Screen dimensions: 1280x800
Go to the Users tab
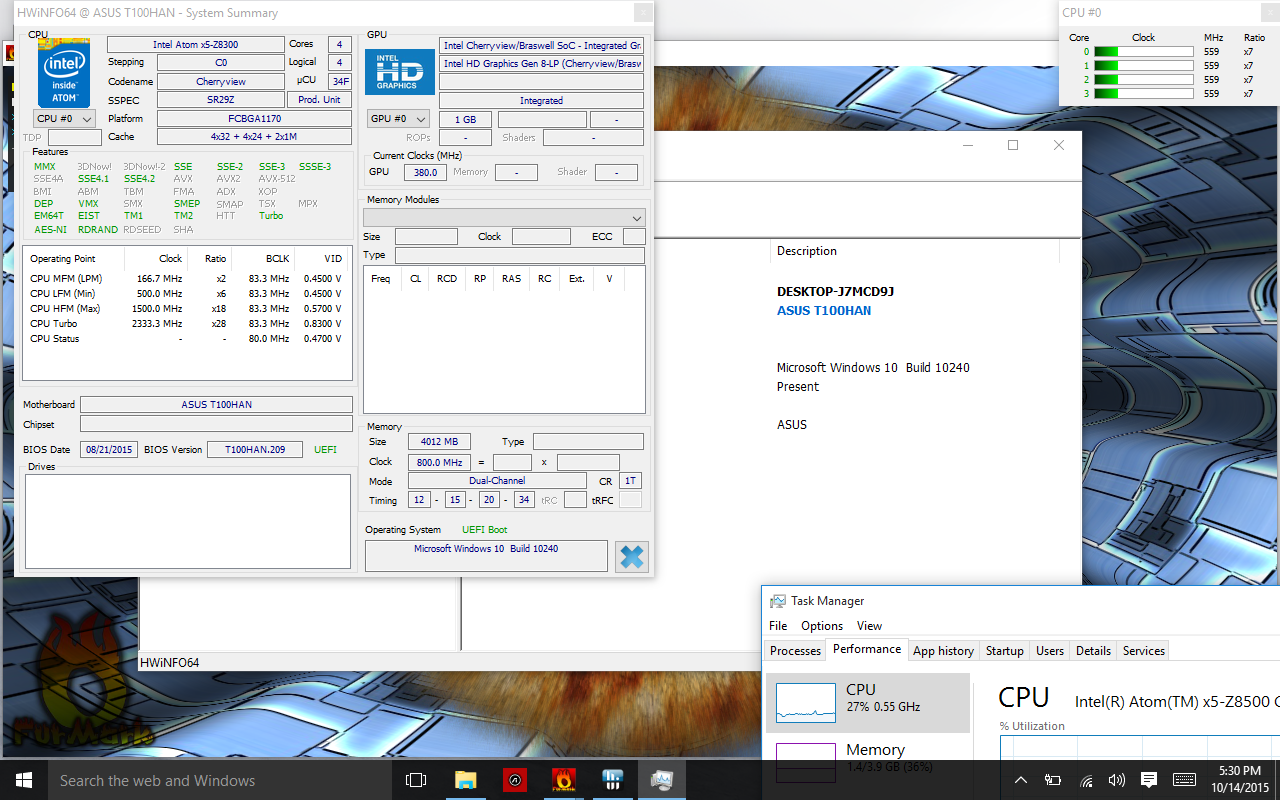pyautogui.click(x=1050, y=651)
